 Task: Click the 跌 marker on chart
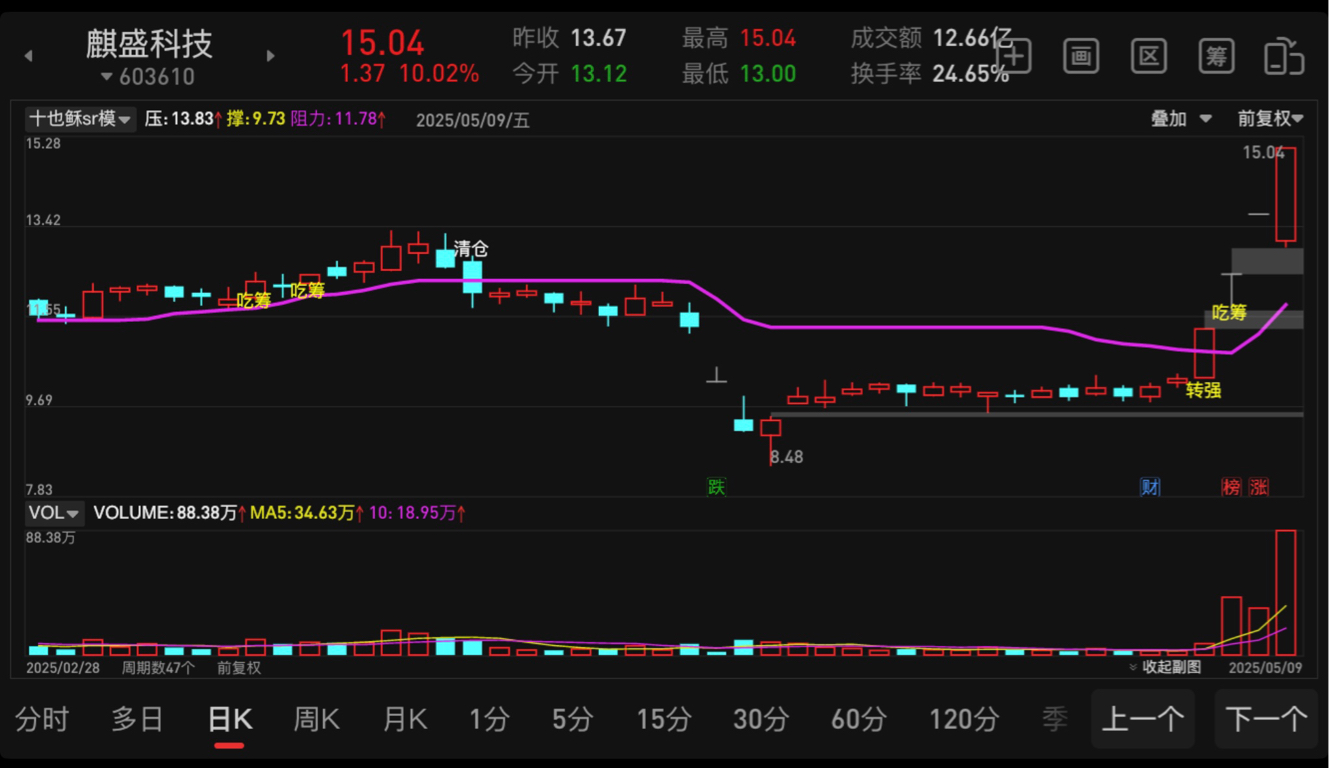(x=716, y=487)
